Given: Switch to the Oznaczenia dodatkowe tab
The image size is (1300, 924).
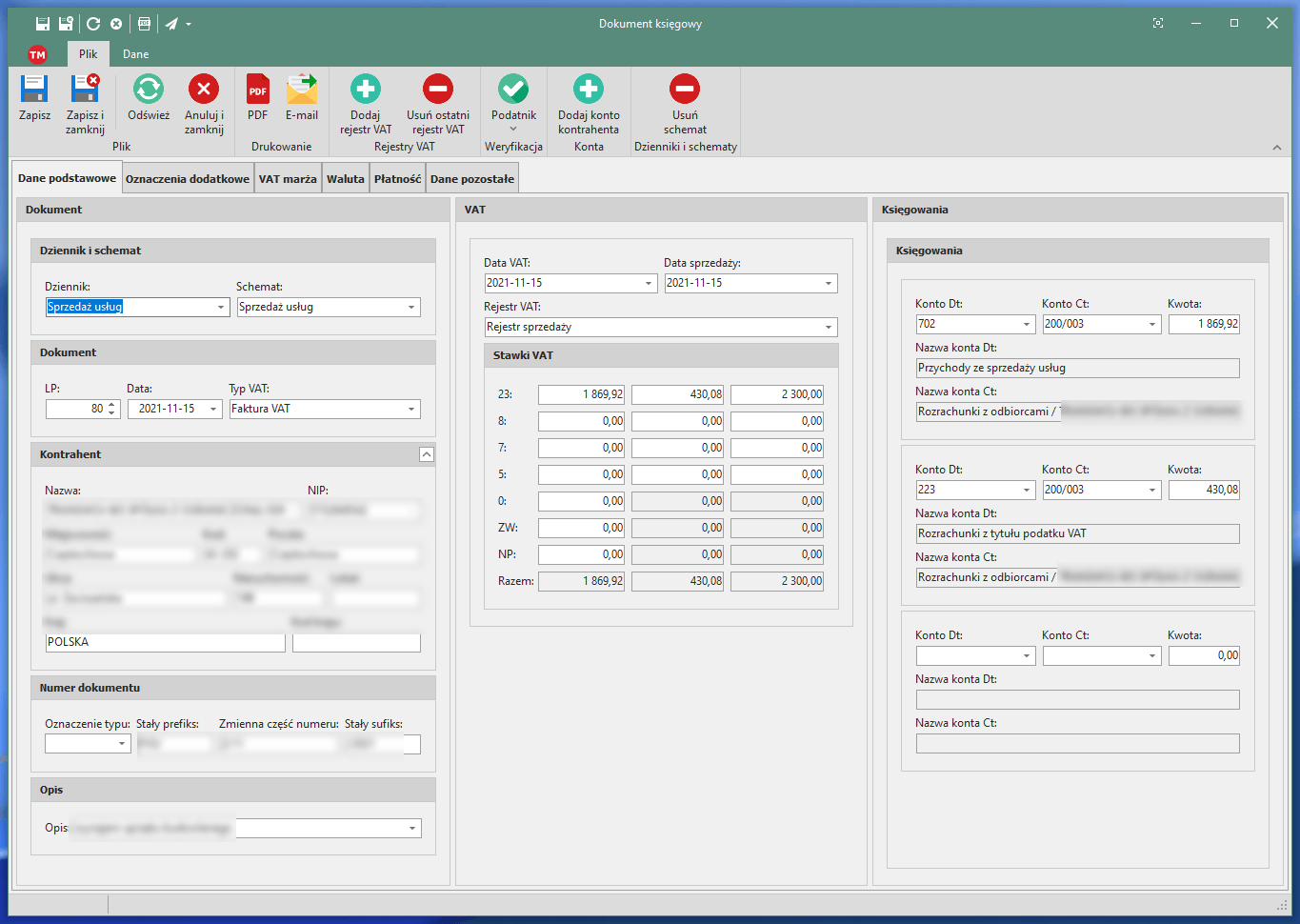Looking at the screenshot, I should [x=188, y=179].
